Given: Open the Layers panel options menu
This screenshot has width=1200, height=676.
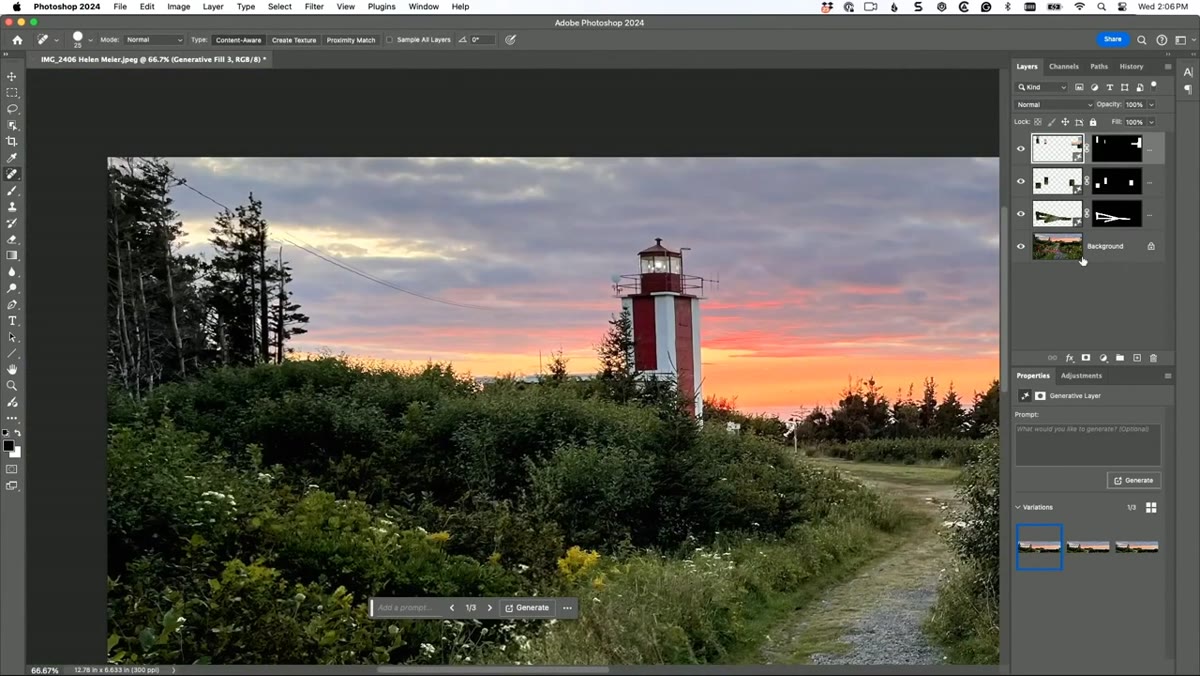Looking at the screenshot, I should click(x=1167, y=67).
